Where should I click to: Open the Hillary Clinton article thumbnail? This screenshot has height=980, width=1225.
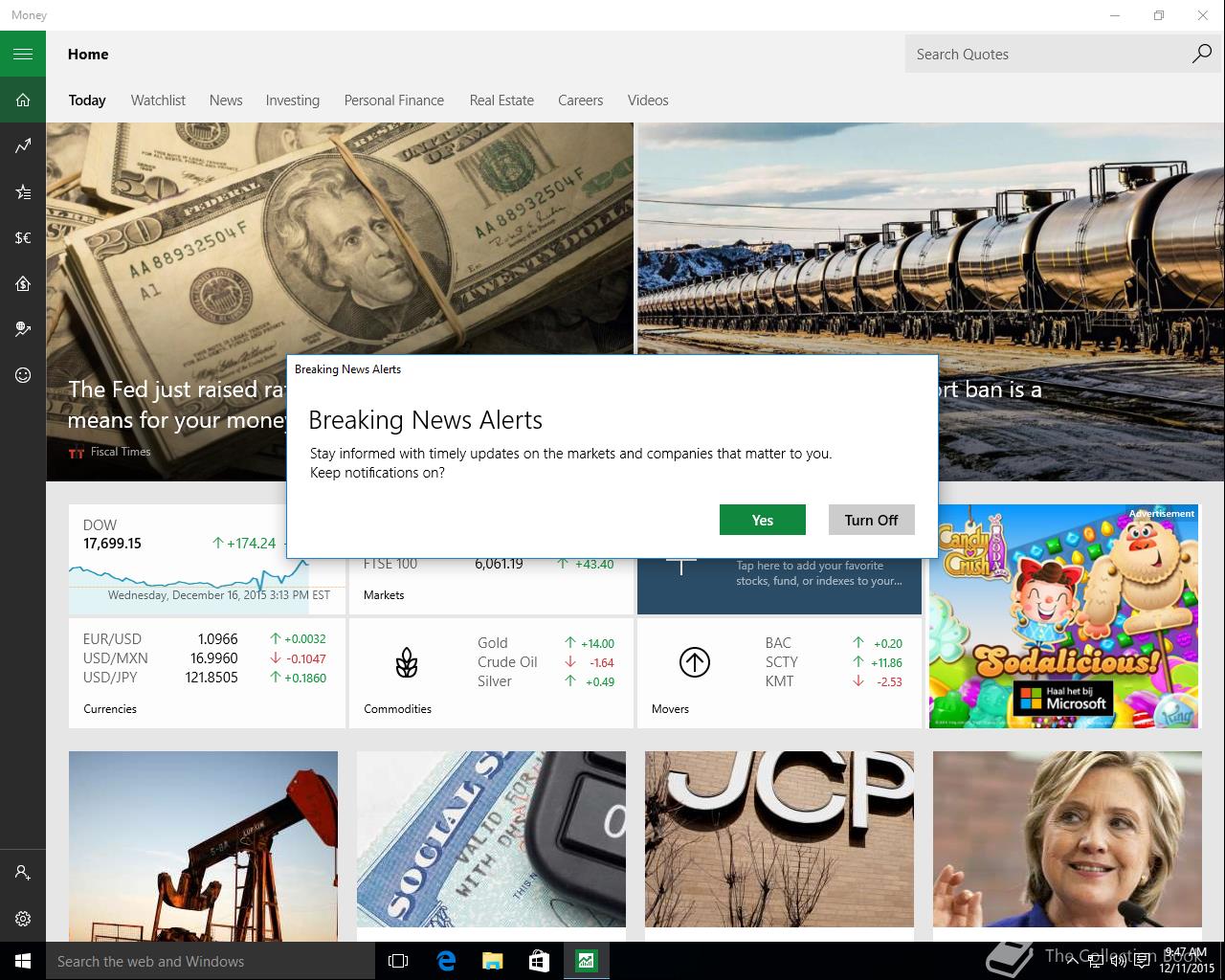[1067, 838]
